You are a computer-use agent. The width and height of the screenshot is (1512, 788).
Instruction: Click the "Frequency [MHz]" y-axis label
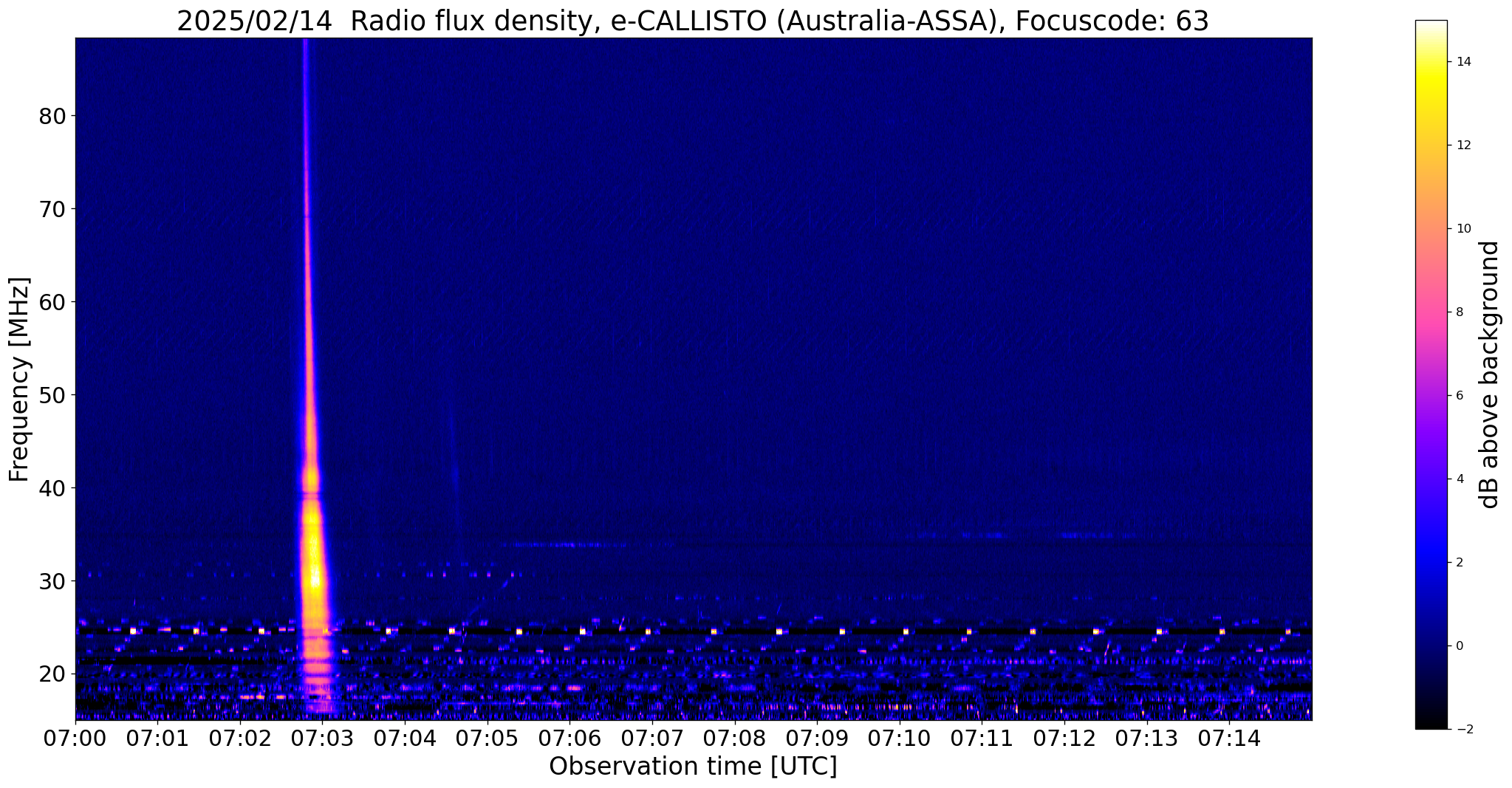pos(19,379)
